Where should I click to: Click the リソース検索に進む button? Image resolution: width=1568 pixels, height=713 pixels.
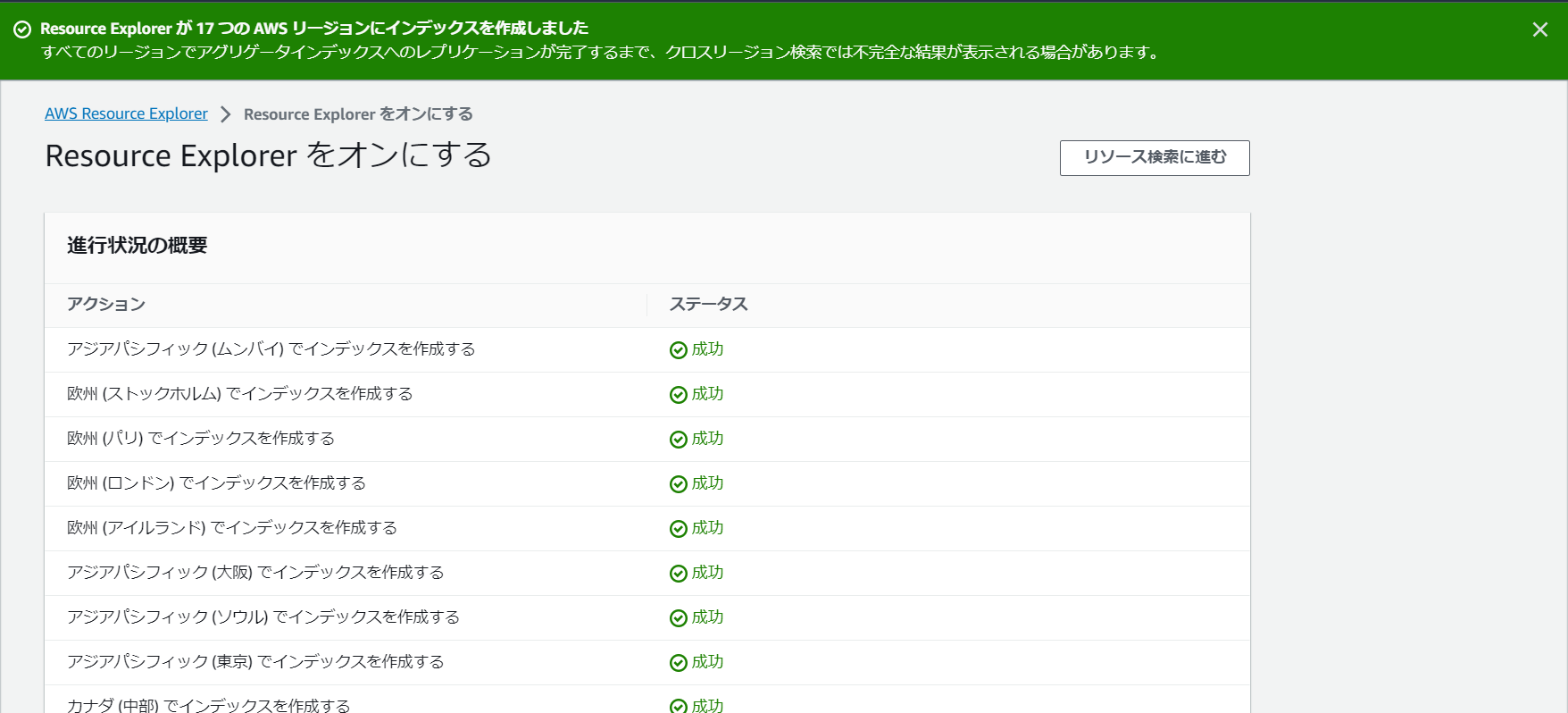coord(1155,158)
